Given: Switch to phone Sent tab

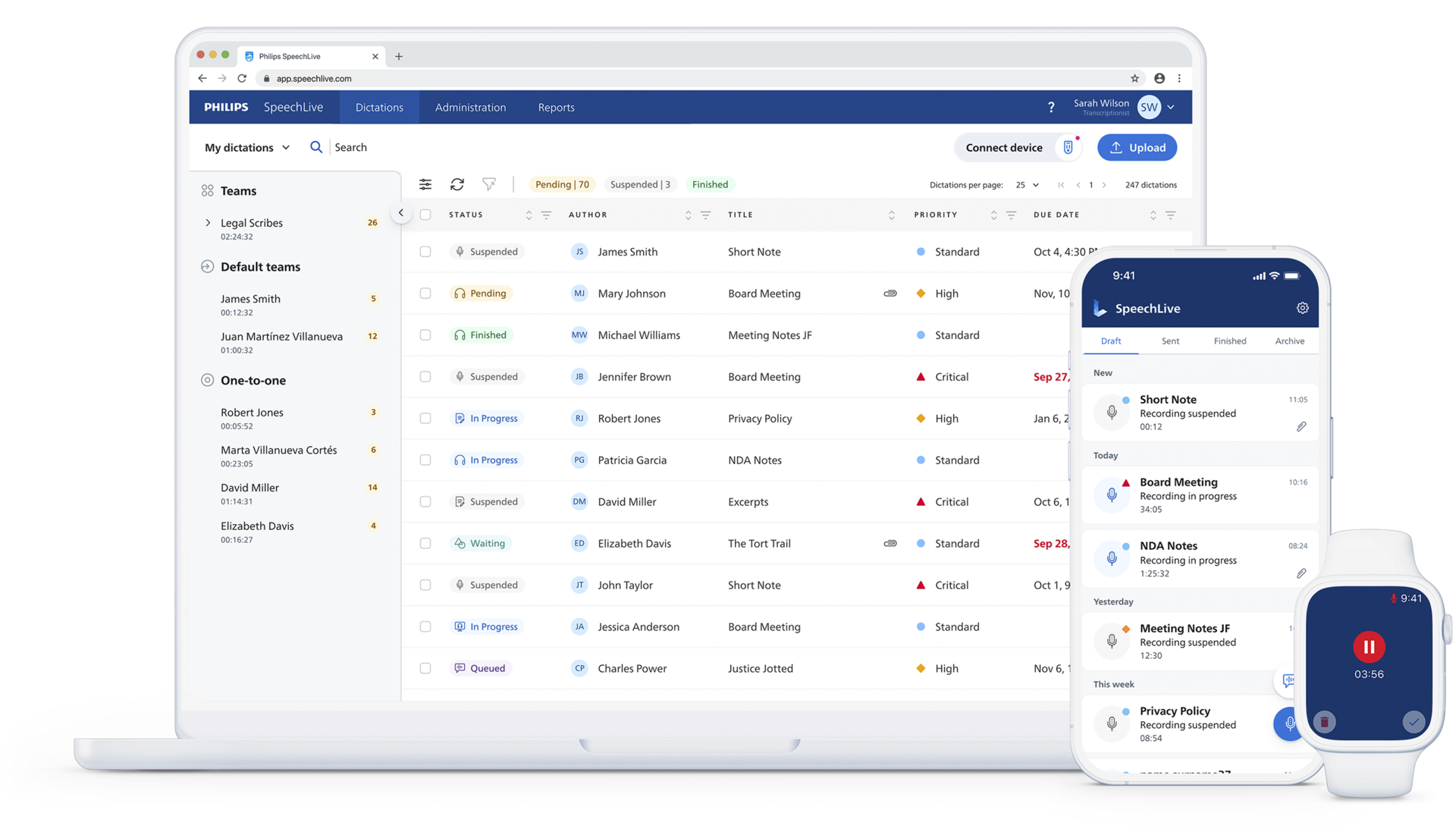Looking at the screenshot, I should click(1170, 341).
